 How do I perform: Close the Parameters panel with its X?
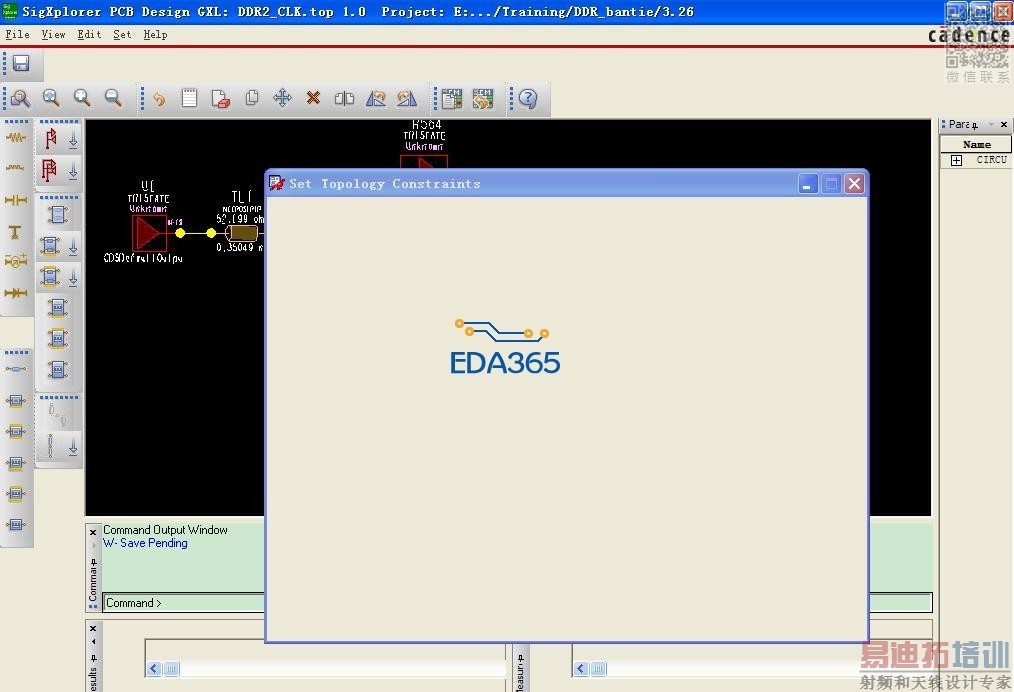1004,124
